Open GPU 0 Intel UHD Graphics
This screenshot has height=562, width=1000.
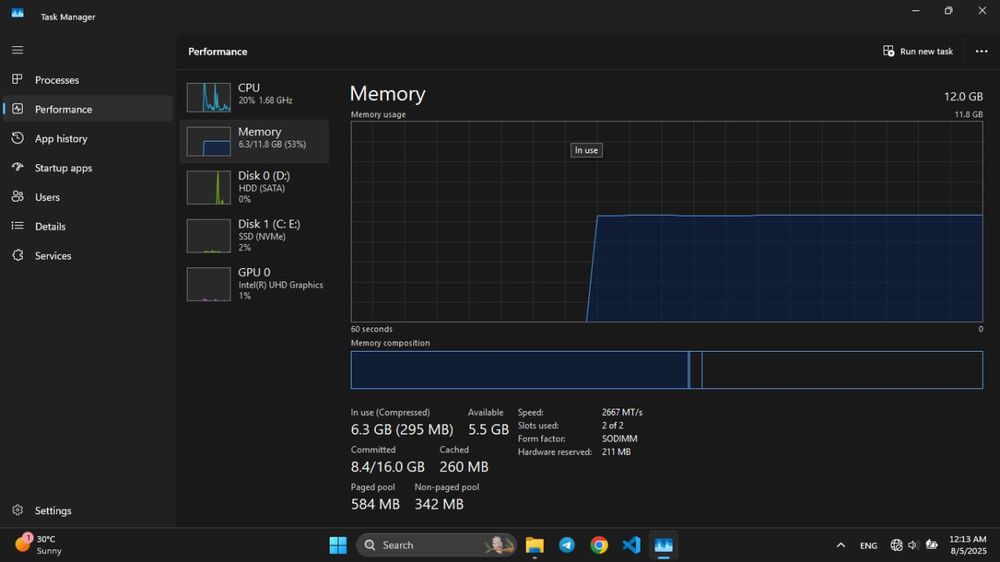click(254, 284)
